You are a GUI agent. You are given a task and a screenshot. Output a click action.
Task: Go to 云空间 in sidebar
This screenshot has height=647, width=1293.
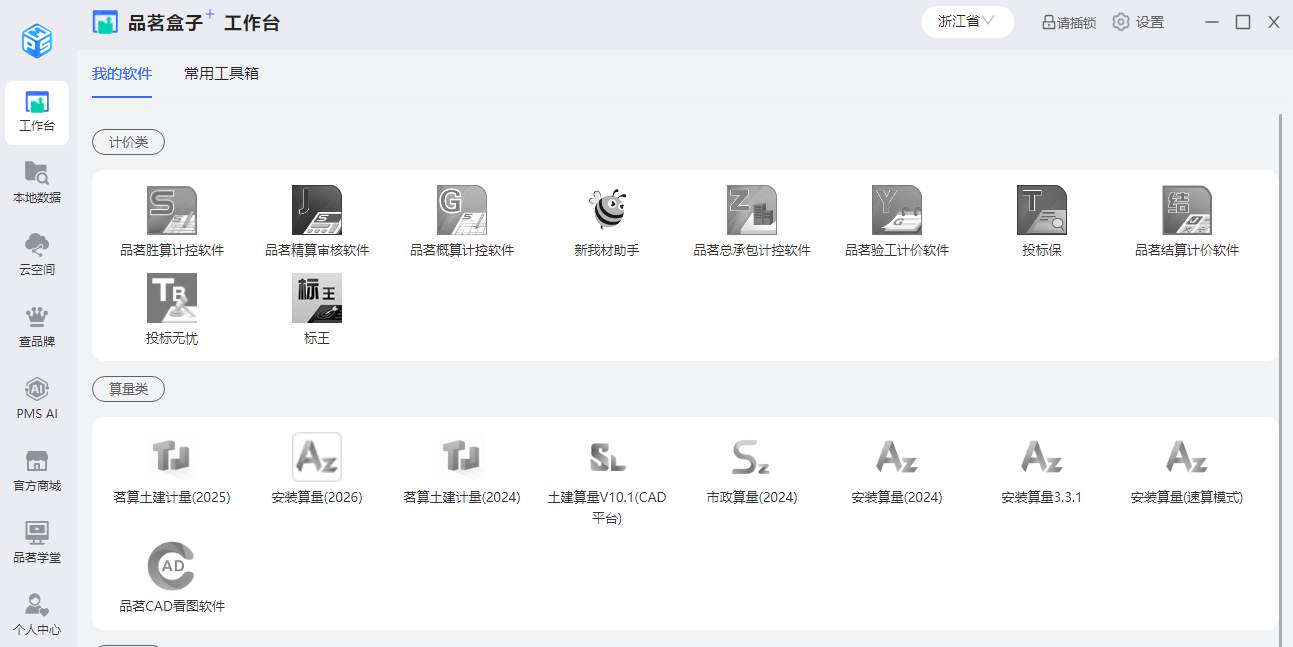[x=37, y=254]
